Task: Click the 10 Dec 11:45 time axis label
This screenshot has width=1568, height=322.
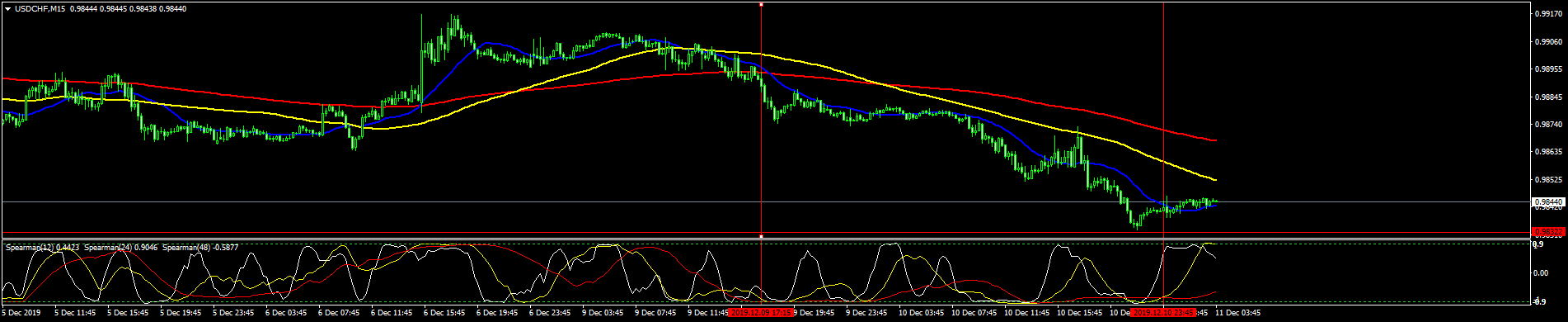Action: pos(1026,314)
